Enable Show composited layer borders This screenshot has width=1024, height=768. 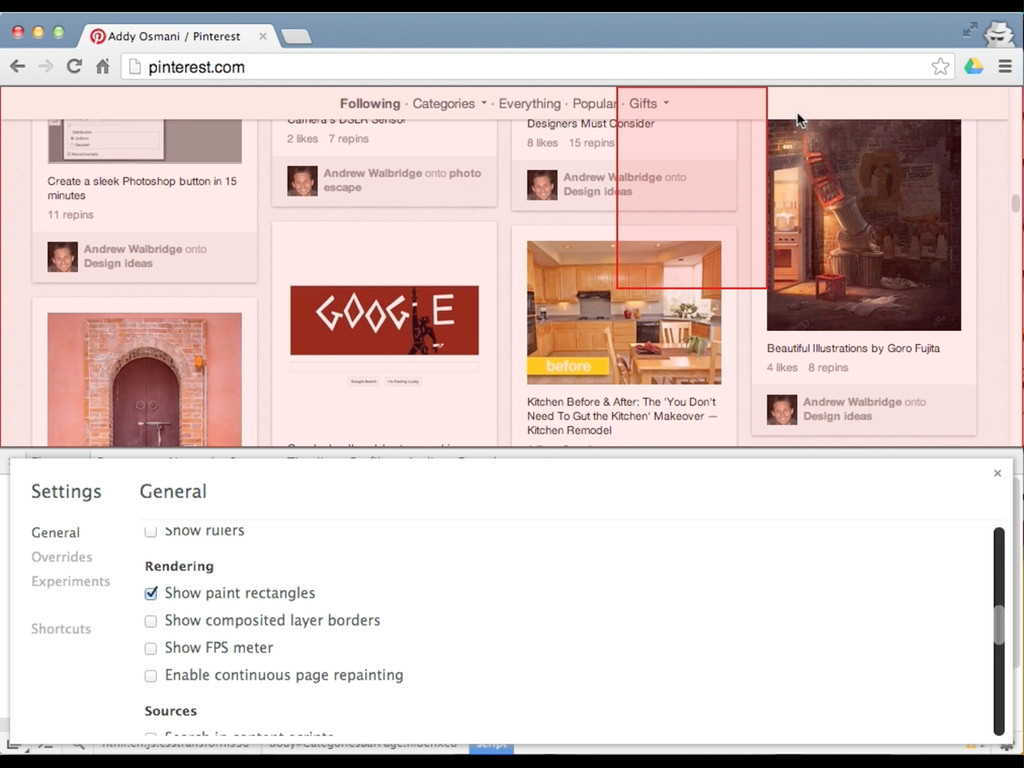coord(151,621)
